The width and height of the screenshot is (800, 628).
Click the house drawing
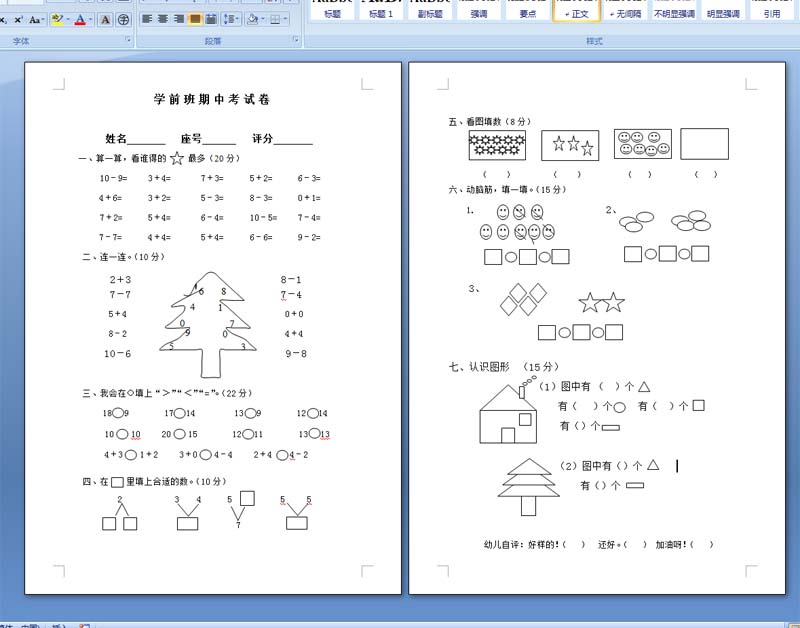[509, 411]
